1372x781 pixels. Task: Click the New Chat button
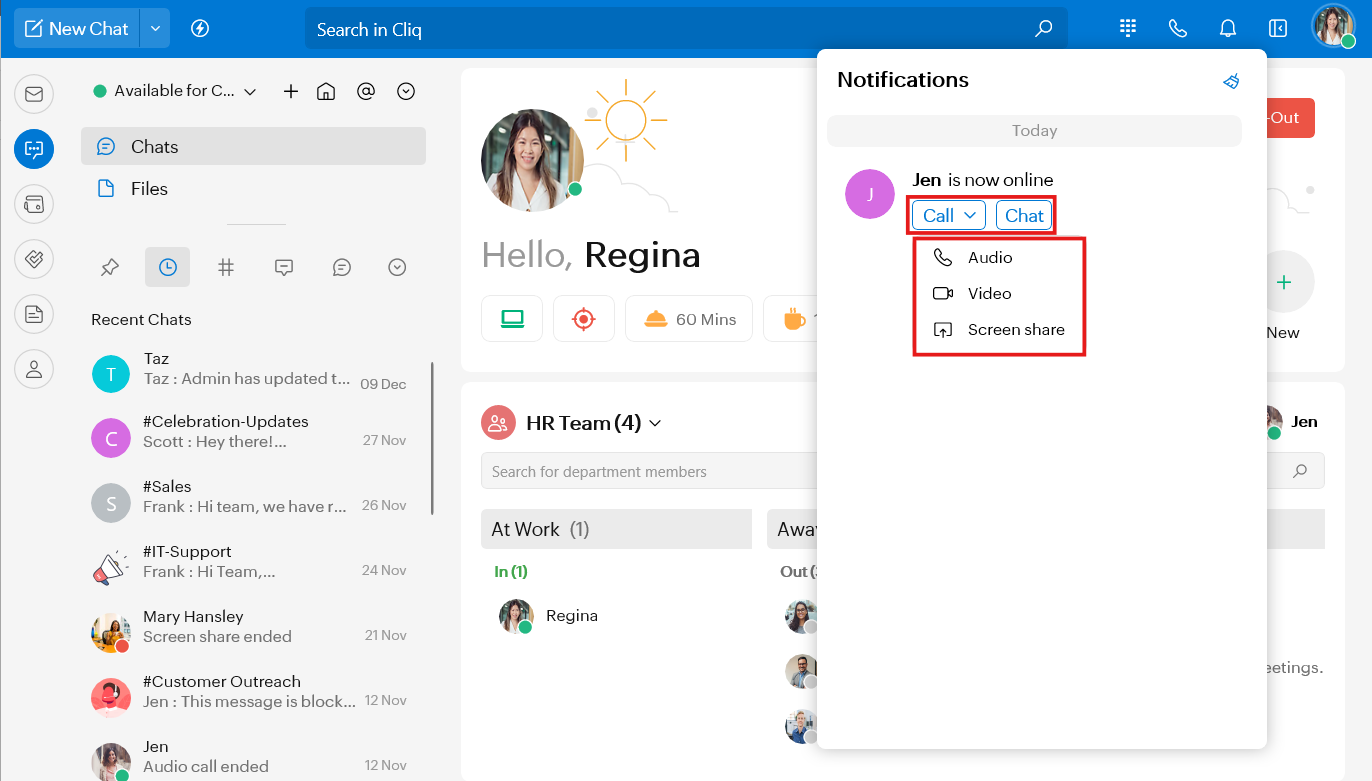tap(77, 28)
